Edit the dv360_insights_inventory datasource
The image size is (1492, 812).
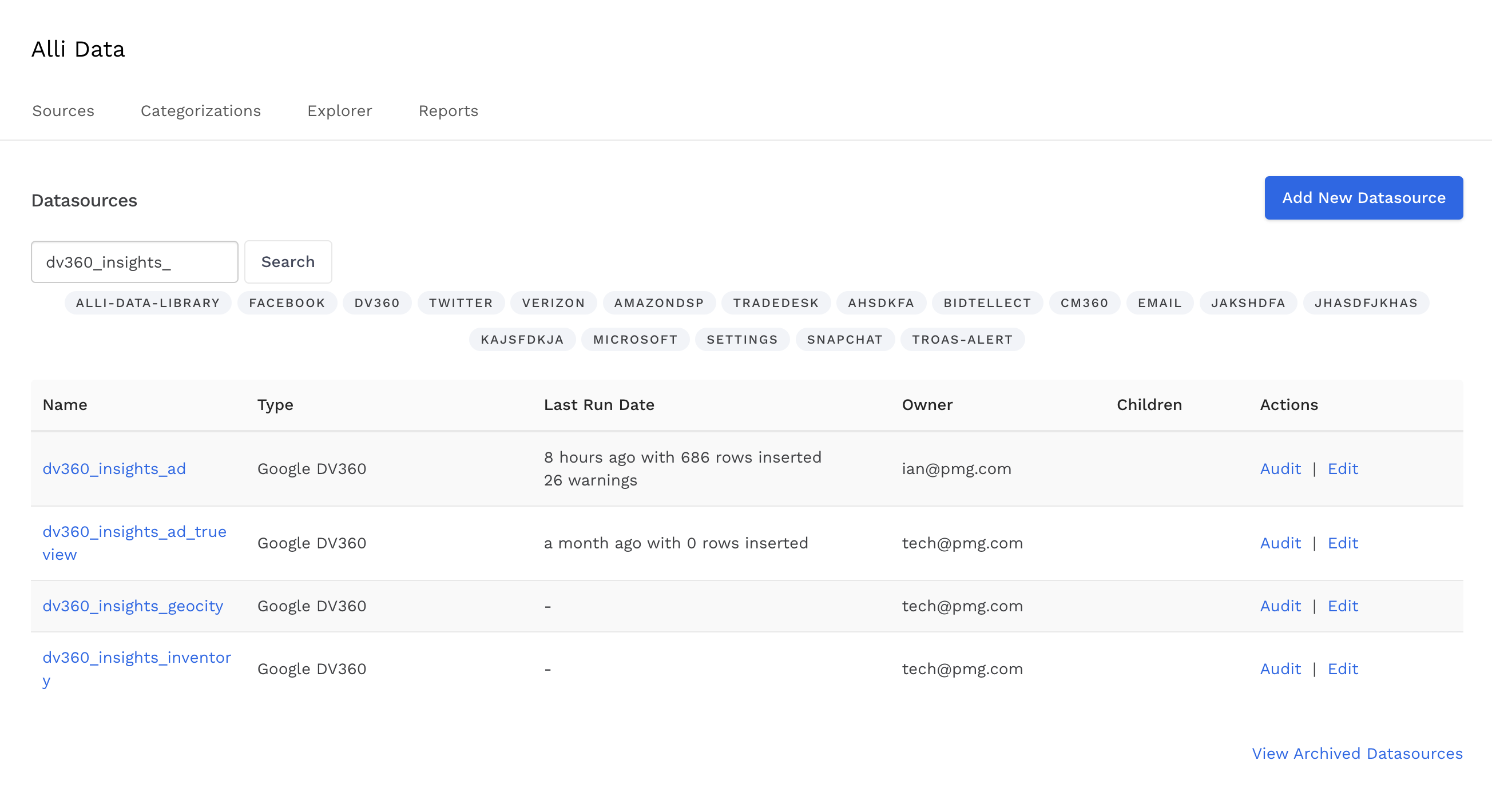point(1342,669)
